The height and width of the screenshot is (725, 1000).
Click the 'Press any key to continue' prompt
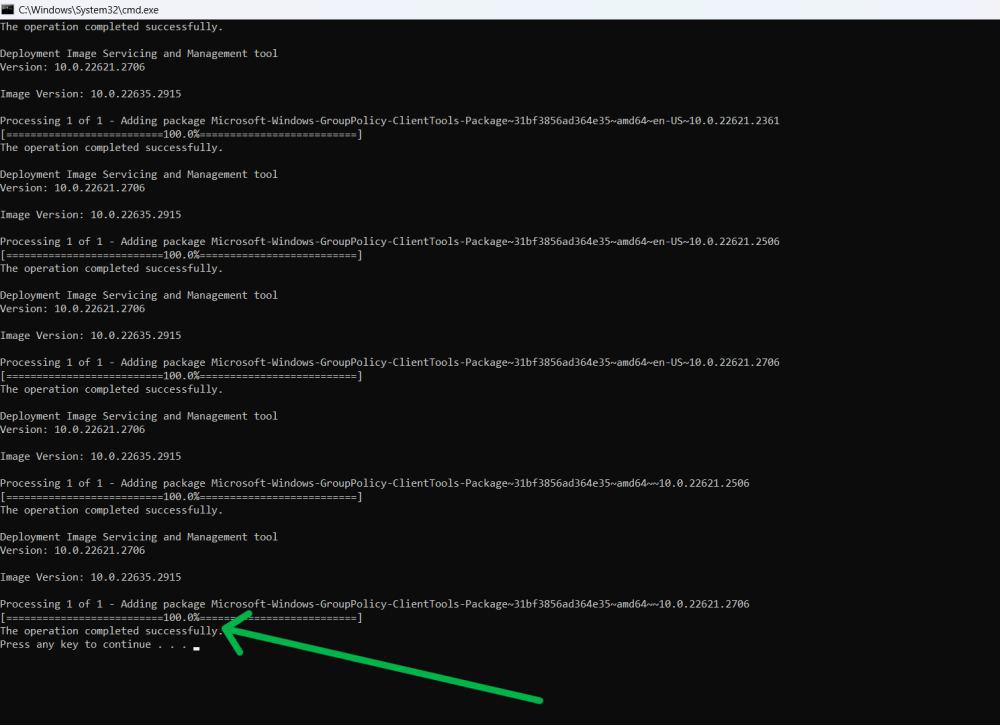point(94,645)
